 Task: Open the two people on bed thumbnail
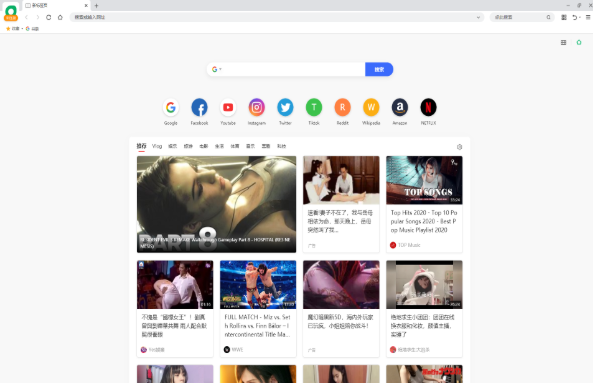(341, 180)
